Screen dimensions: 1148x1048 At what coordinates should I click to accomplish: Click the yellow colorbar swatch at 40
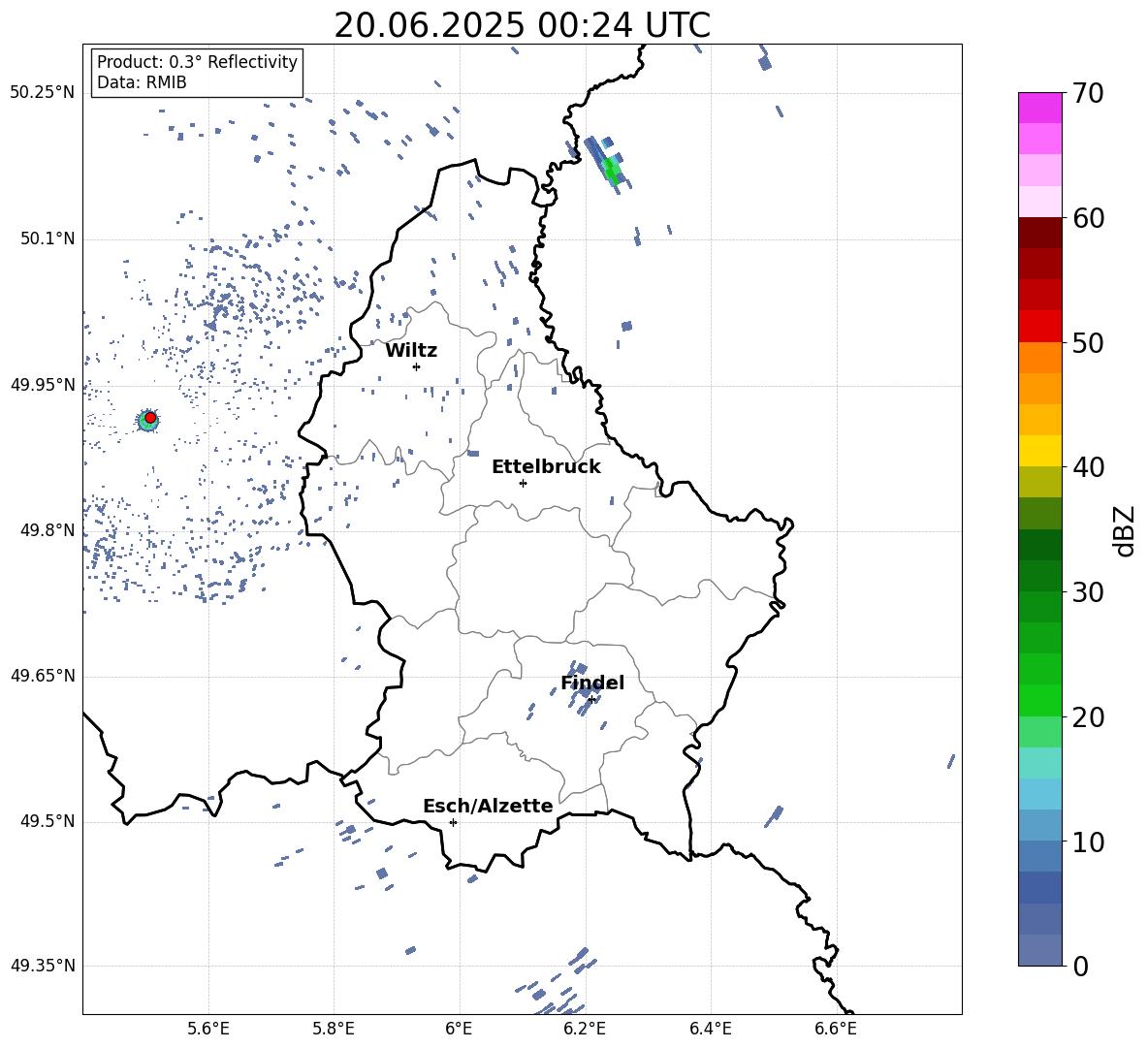click(x=1039, y=451)
